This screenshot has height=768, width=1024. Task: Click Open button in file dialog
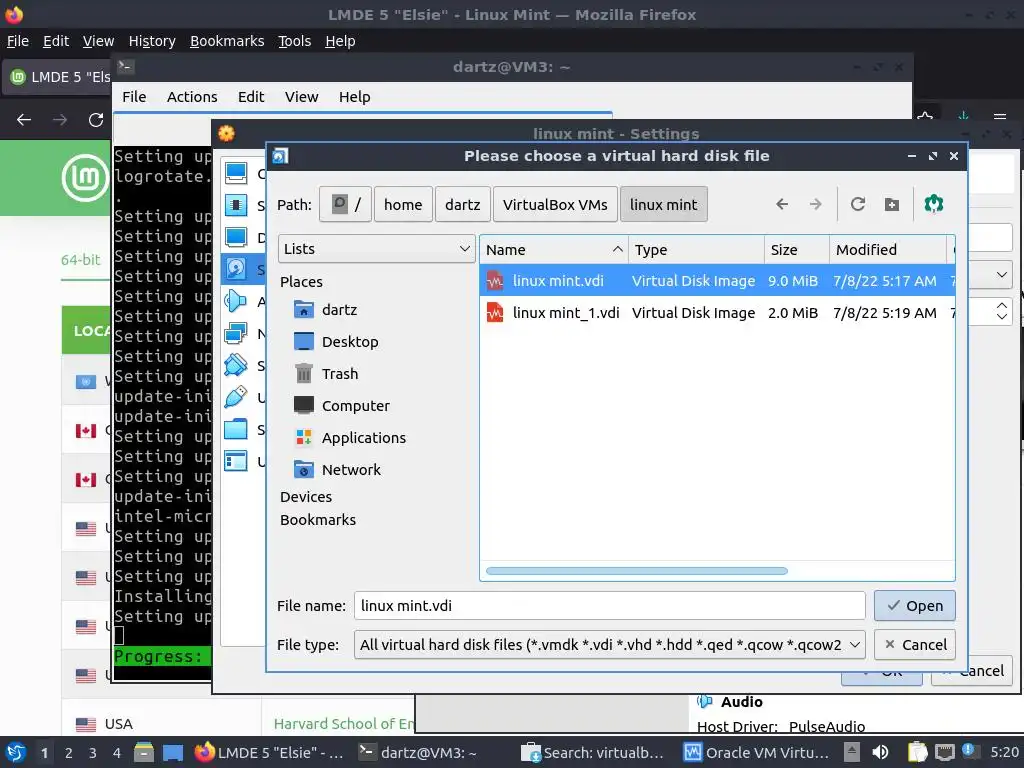pos(914,606)
